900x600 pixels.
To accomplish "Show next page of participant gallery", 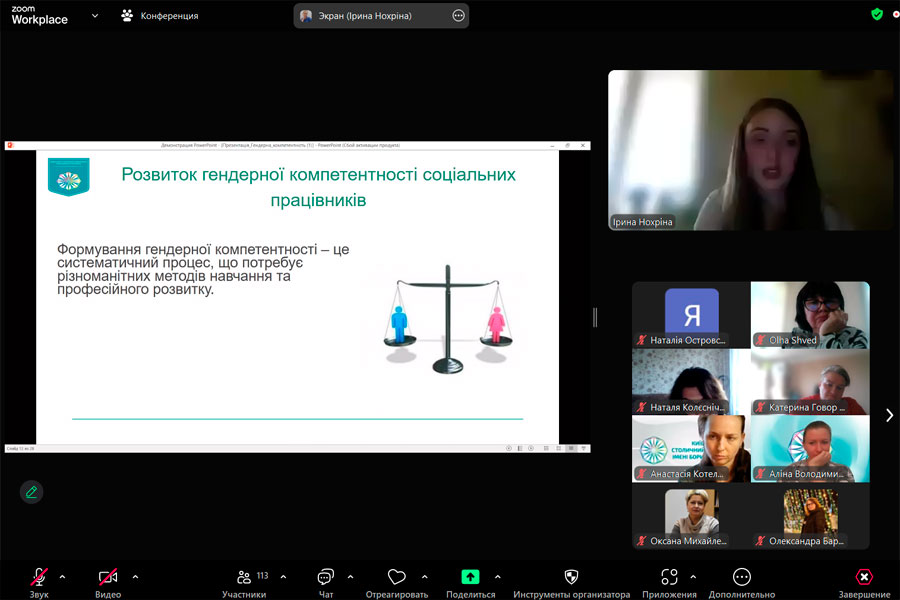I will pos(889,415).
